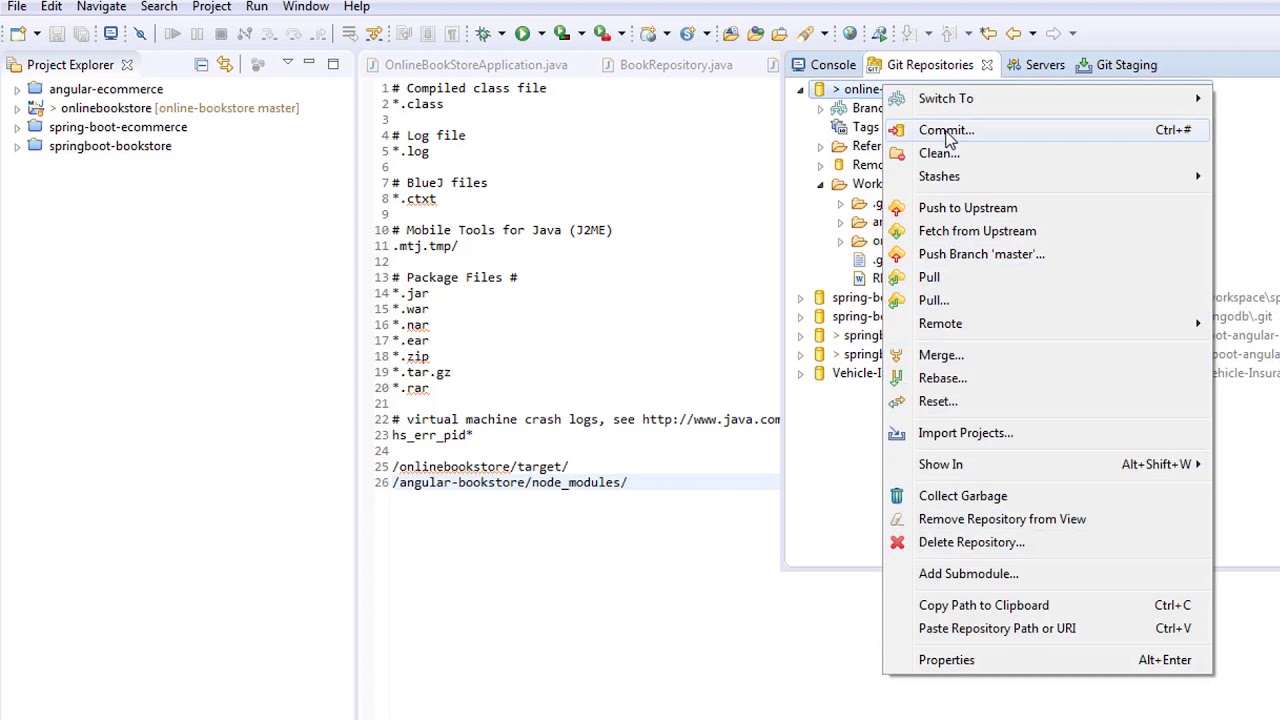This screenshot has width=1280, height=720.
Task: Select Fetch from Upstream menu entry
Action: (x=1047, y=231)
